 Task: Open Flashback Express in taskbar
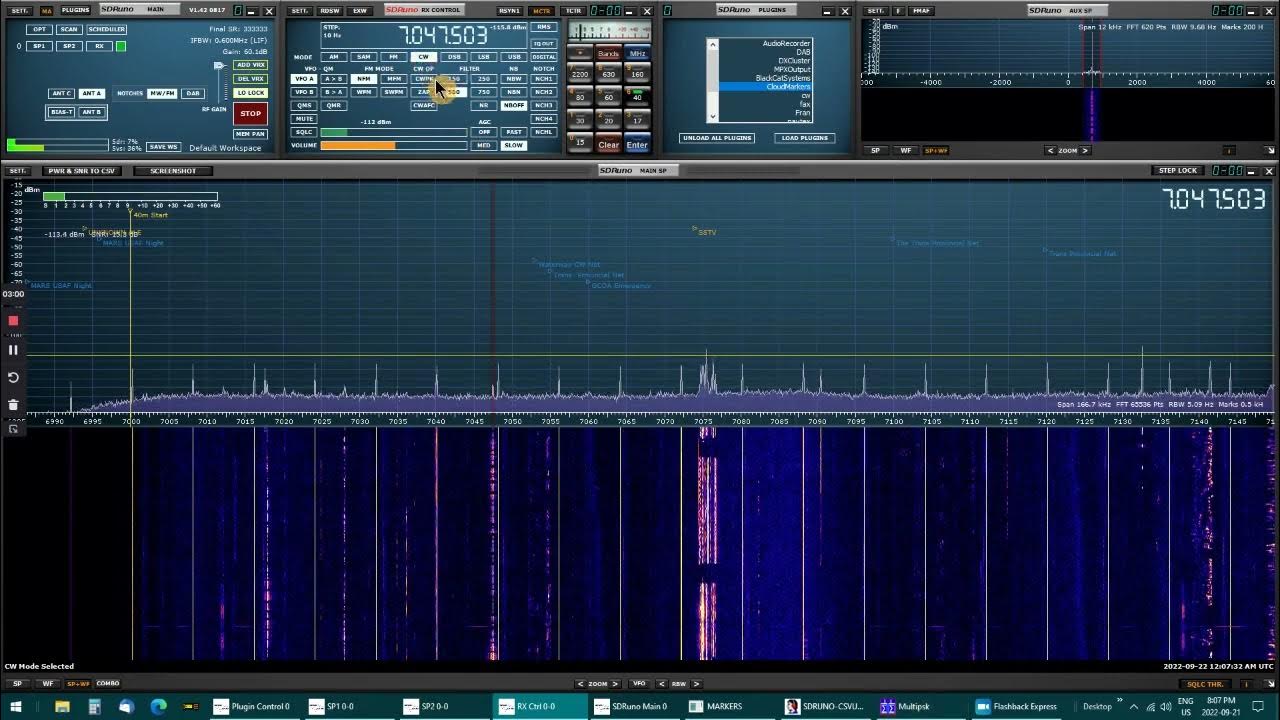[1017, 706]
